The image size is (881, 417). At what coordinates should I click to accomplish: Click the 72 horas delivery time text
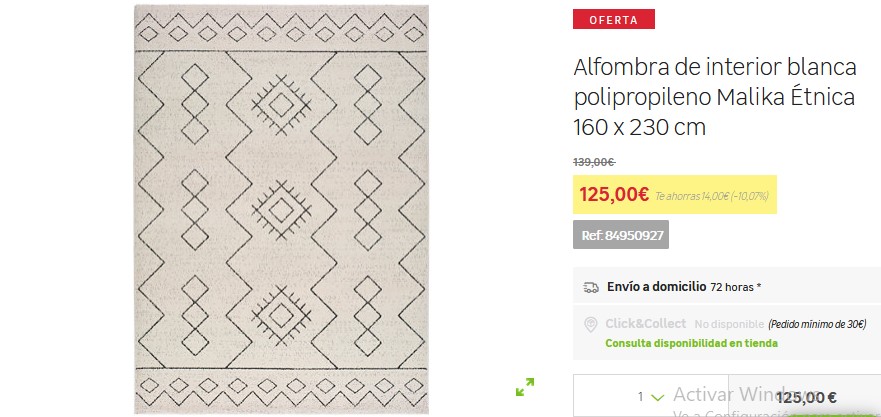pos(736,287)
